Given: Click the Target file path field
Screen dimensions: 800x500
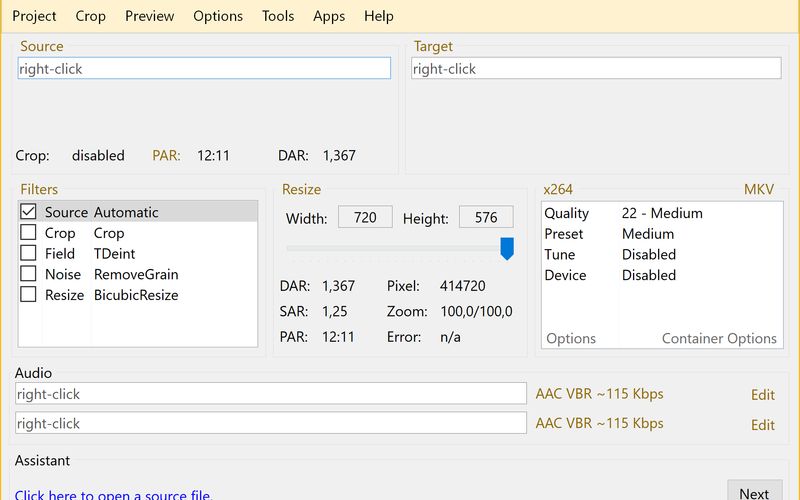Looking at the screenshot, I should point(596,68).
